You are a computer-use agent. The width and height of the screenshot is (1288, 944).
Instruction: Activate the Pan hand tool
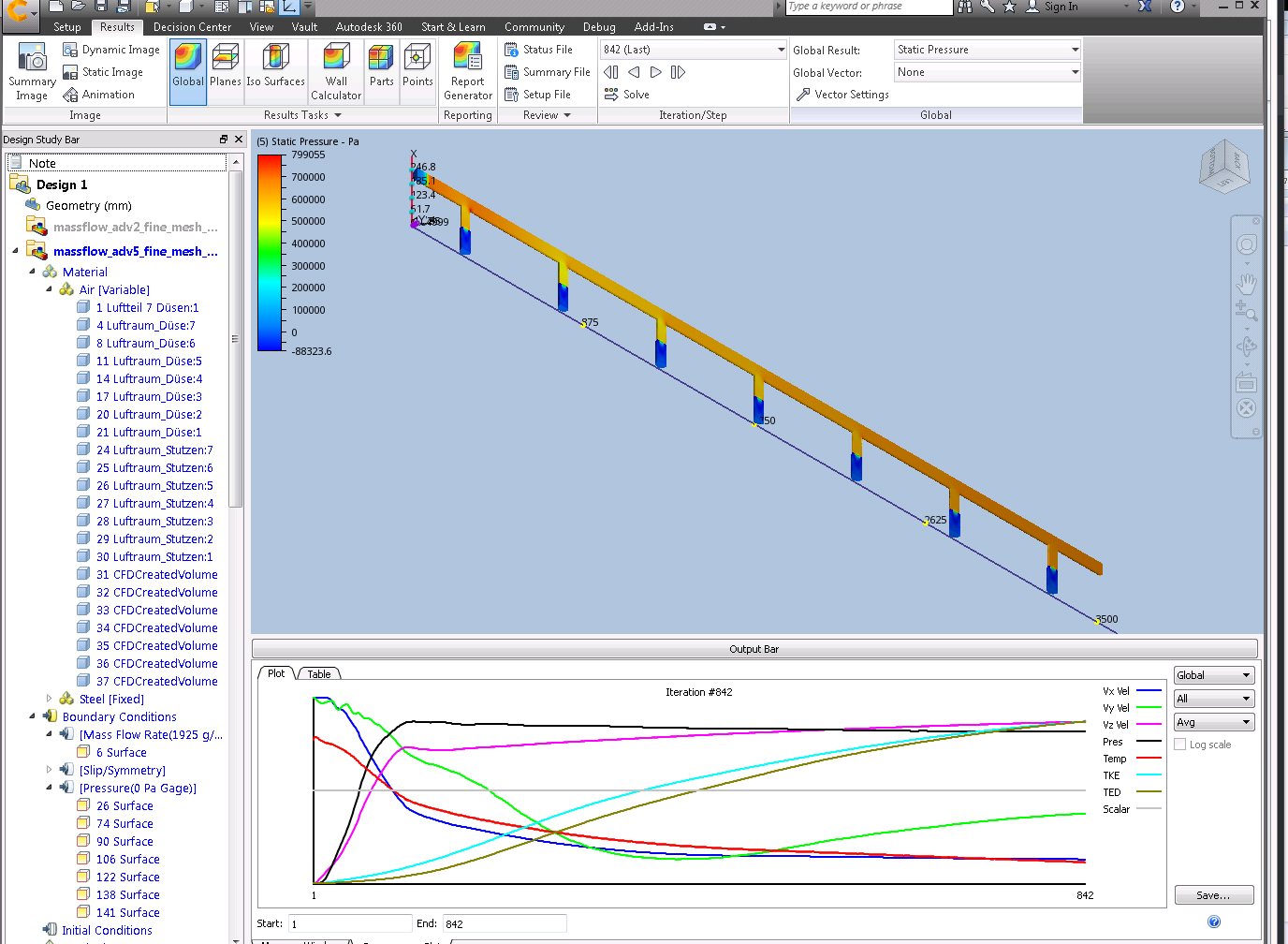1246,282
